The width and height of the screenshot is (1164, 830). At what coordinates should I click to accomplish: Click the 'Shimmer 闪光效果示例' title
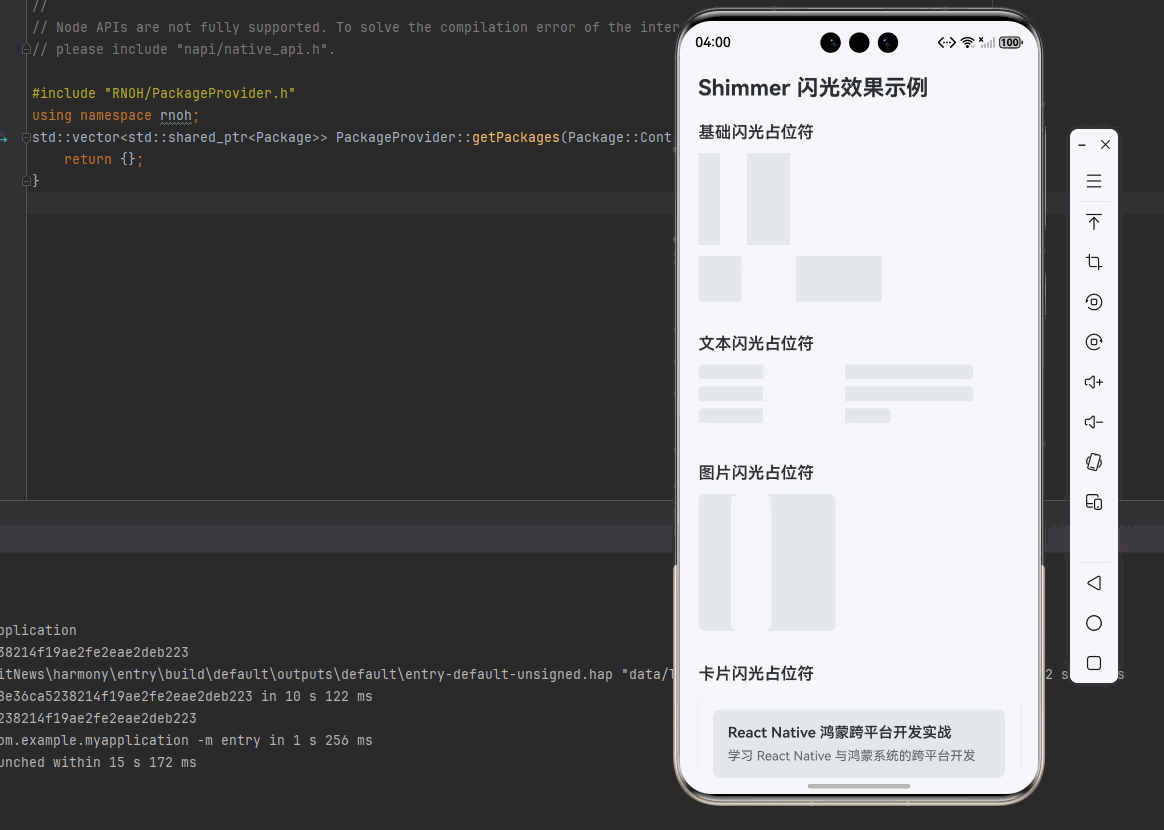click(813, 88)
